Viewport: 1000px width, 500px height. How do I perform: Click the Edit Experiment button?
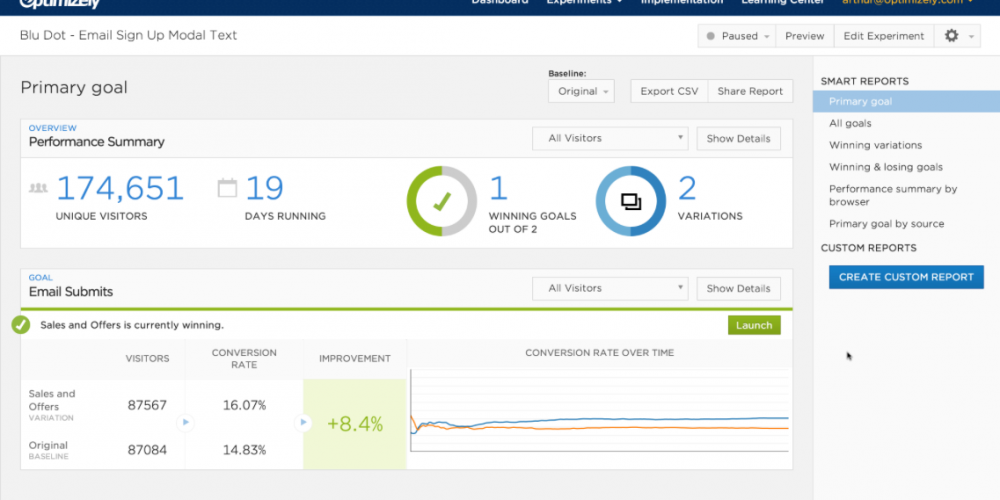[884, 36]
